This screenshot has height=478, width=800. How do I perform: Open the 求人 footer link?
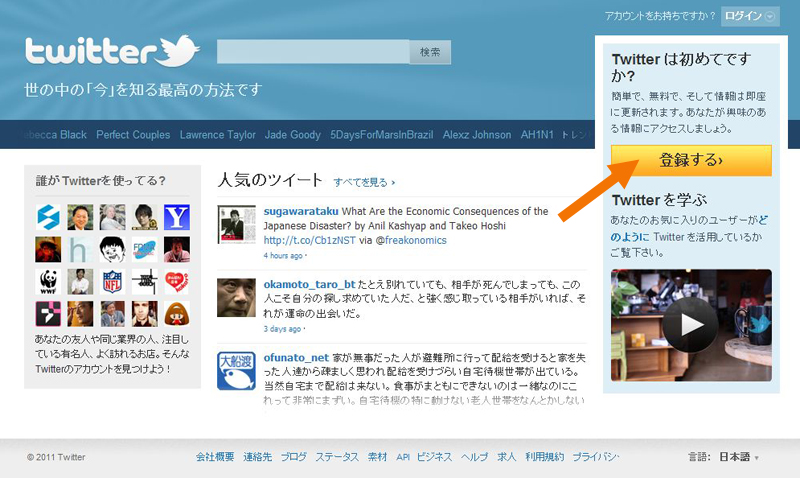[507, 457]
